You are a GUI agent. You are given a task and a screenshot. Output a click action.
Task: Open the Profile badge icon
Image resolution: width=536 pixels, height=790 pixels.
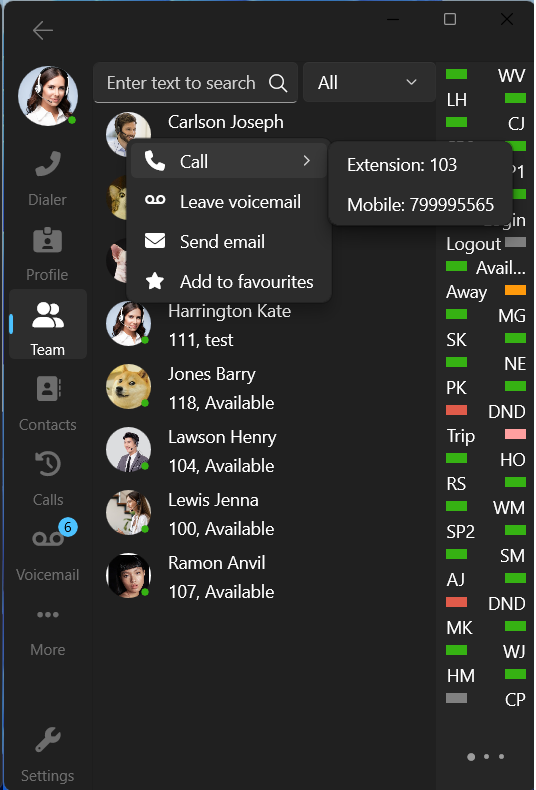tap(48, 240)
